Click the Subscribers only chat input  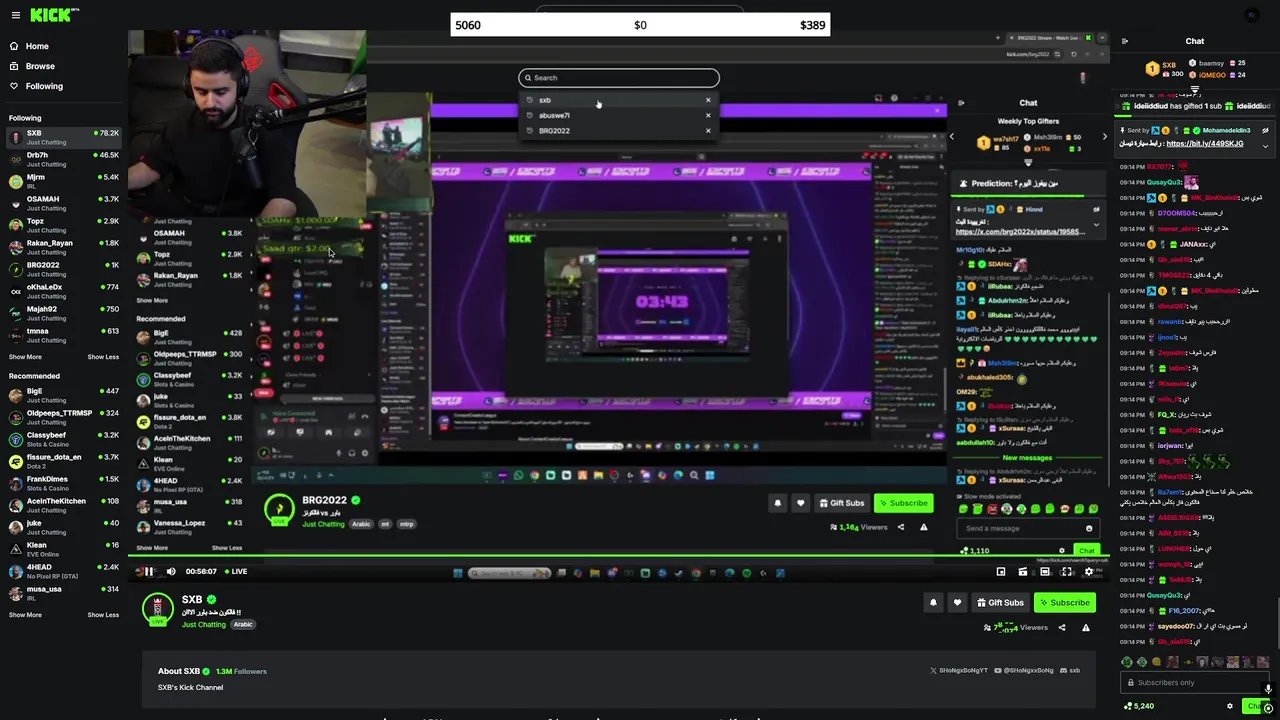[x=1197, y=683]
